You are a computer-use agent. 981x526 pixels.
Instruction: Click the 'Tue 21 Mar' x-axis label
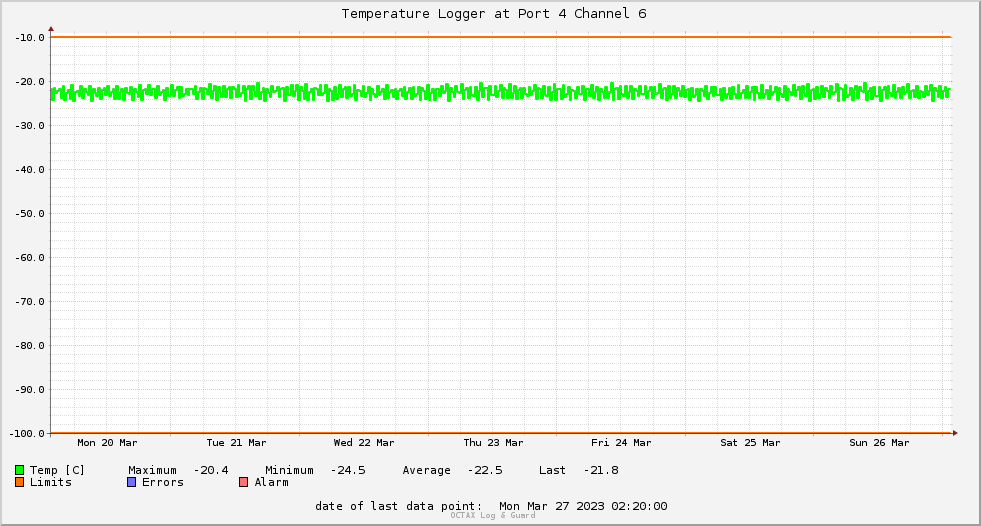236,443
